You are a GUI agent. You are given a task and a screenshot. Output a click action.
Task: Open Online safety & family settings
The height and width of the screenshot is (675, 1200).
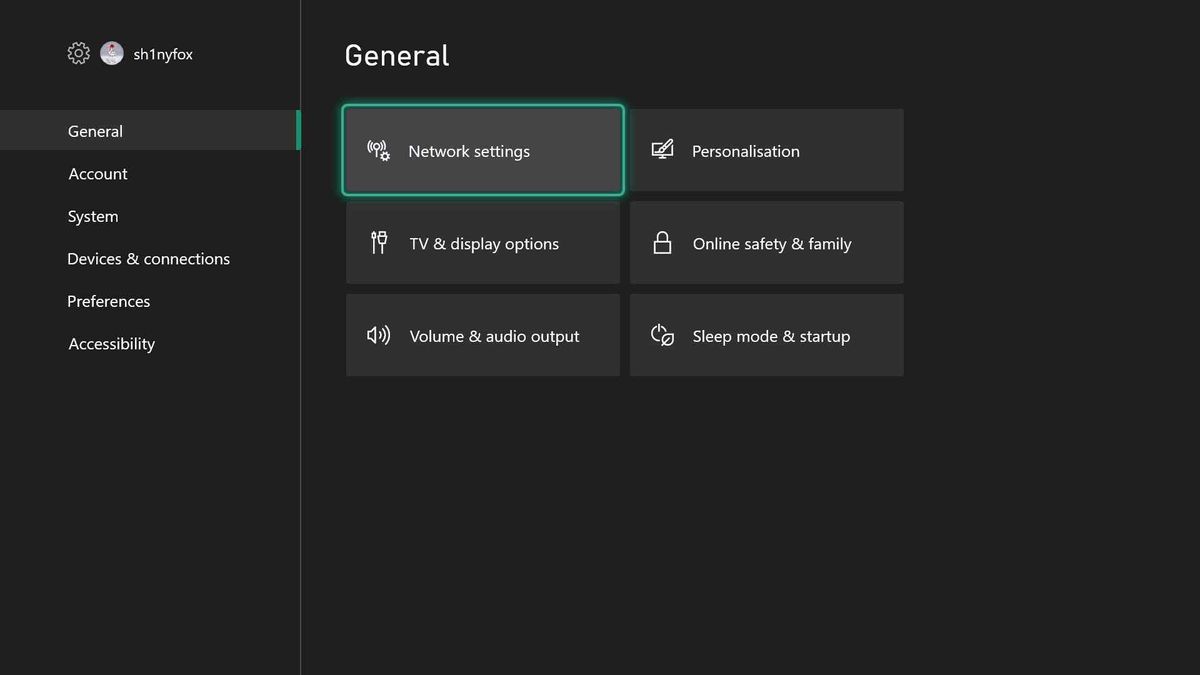pos(766,242)
